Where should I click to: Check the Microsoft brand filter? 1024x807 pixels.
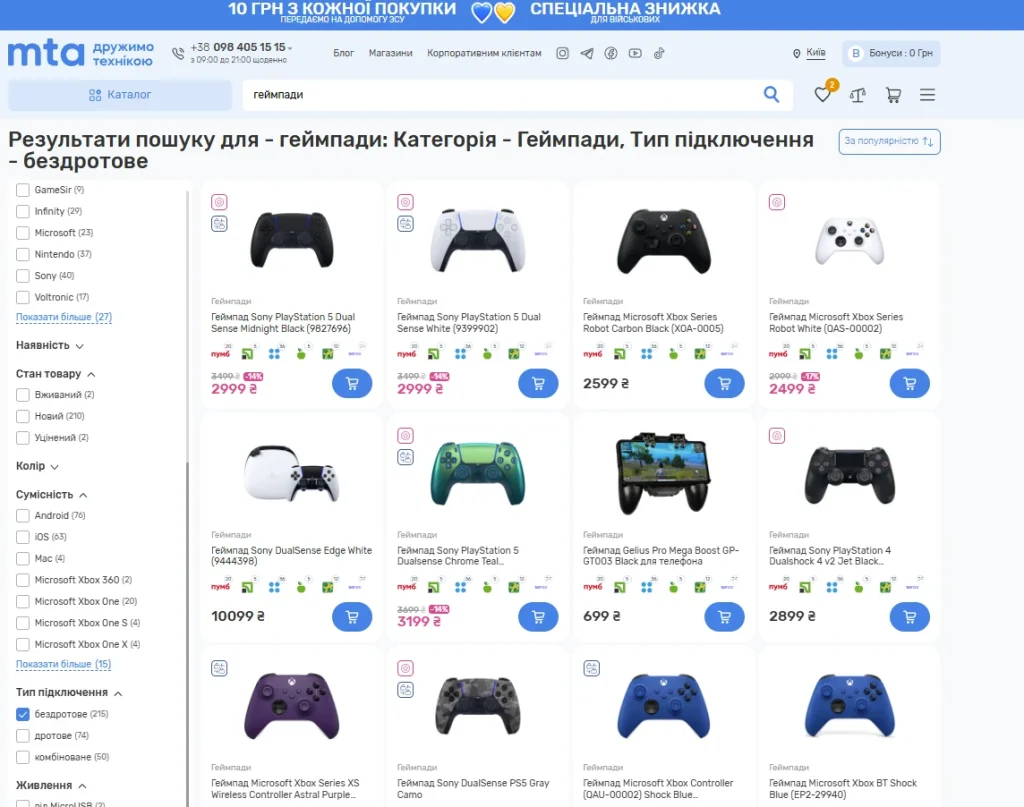click(x=23, y=233)
